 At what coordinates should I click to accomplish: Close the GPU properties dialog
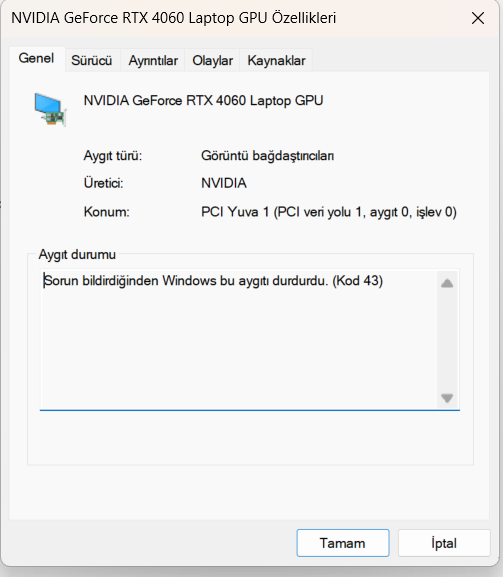point(478,18)
